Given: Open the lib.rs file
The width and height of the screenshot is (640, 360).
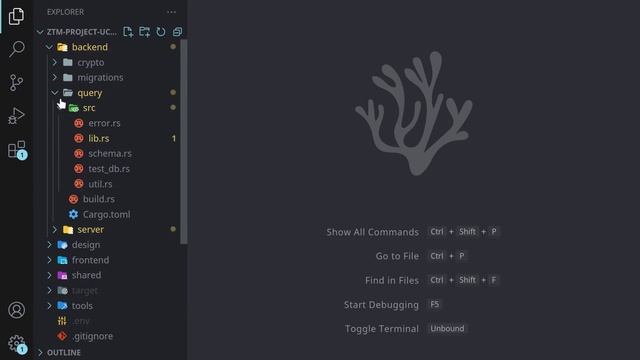Looking at the screenshot, I should pyautogui.click(x=99, y=138).
